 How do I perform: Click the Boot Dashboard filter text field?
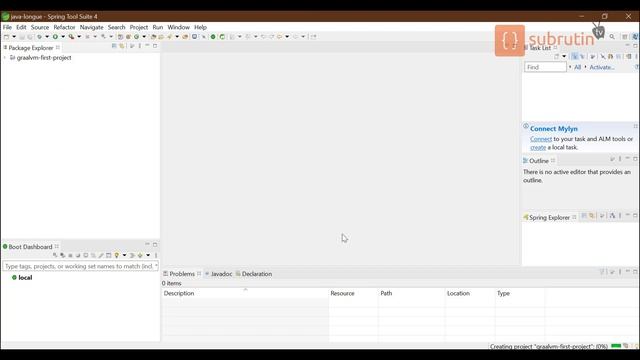tap(80, 266)
